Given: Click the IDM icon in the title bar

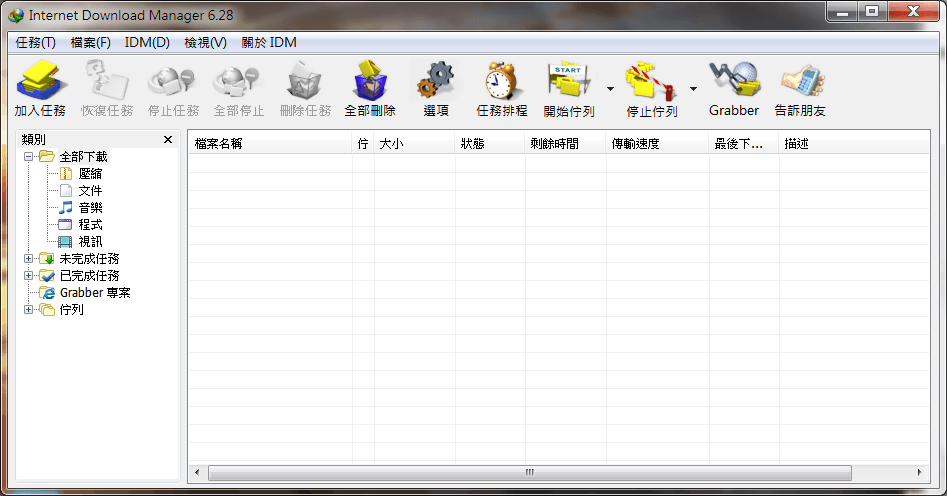Looking at the screenshot, I should (16, 15).
